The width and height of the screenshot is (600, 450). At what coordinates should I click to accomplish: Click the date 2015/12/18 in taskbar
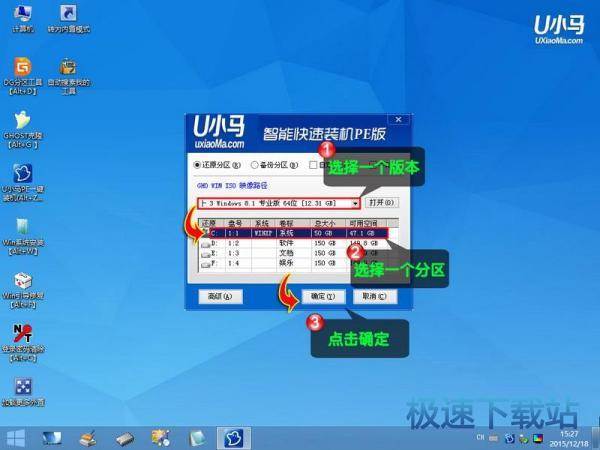569,444
